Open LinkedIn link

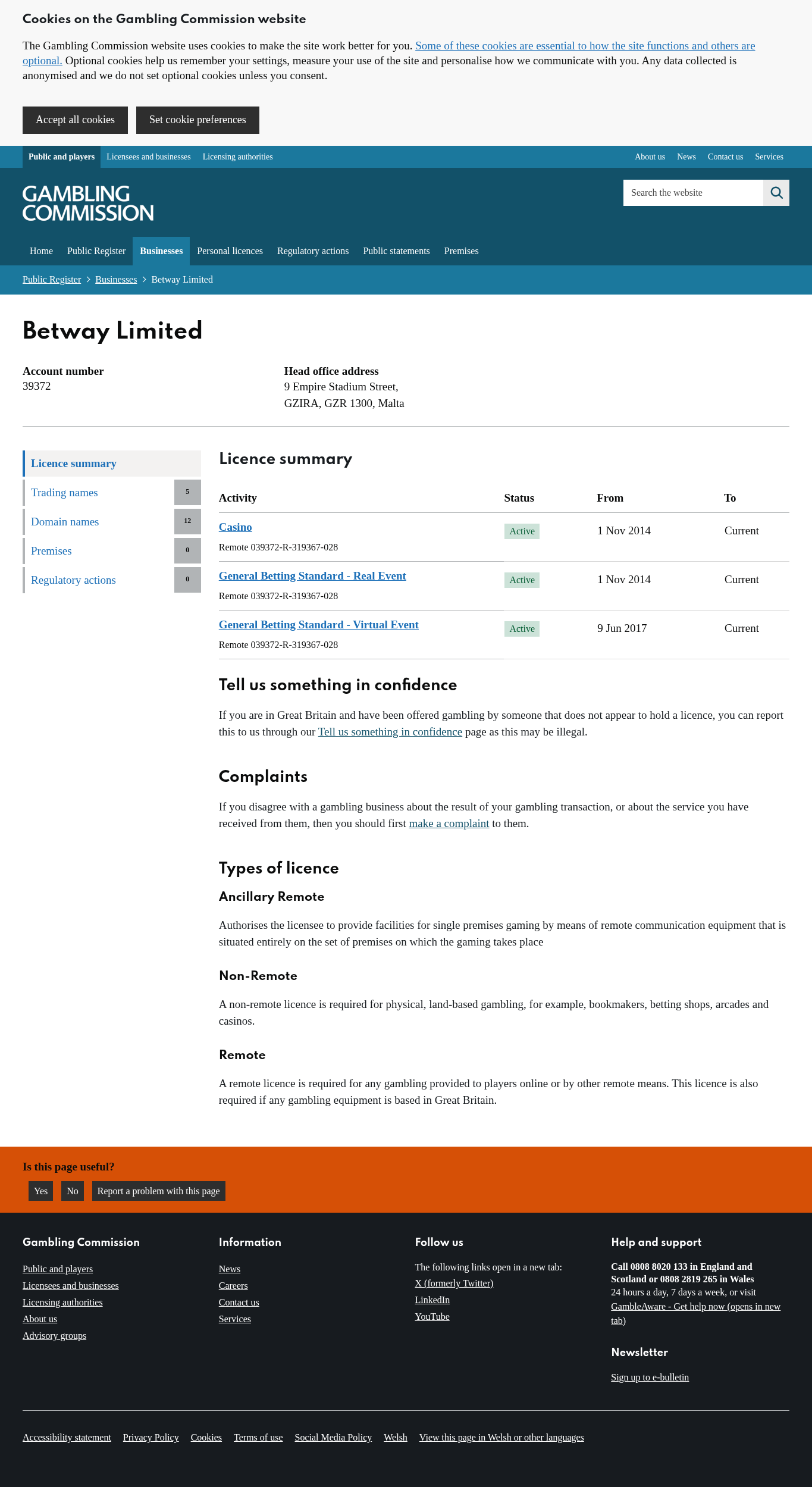point(432,1300)
